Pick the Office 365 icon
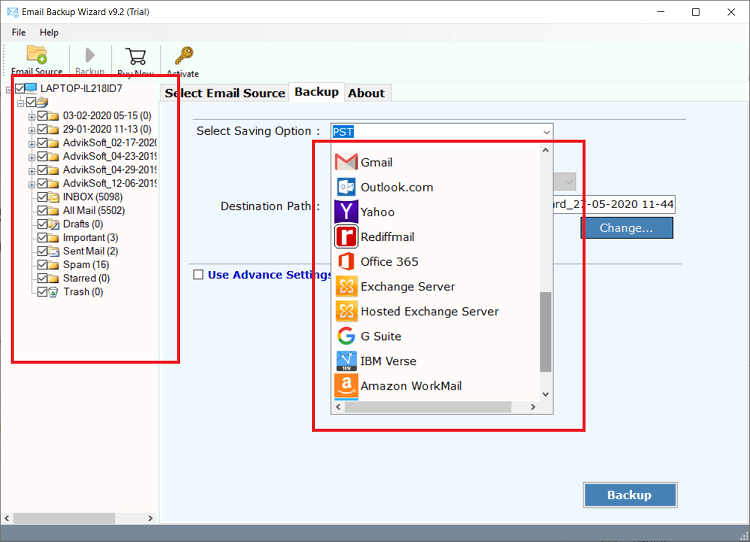This screenshot has height=542, width=750. pos(346,262)
